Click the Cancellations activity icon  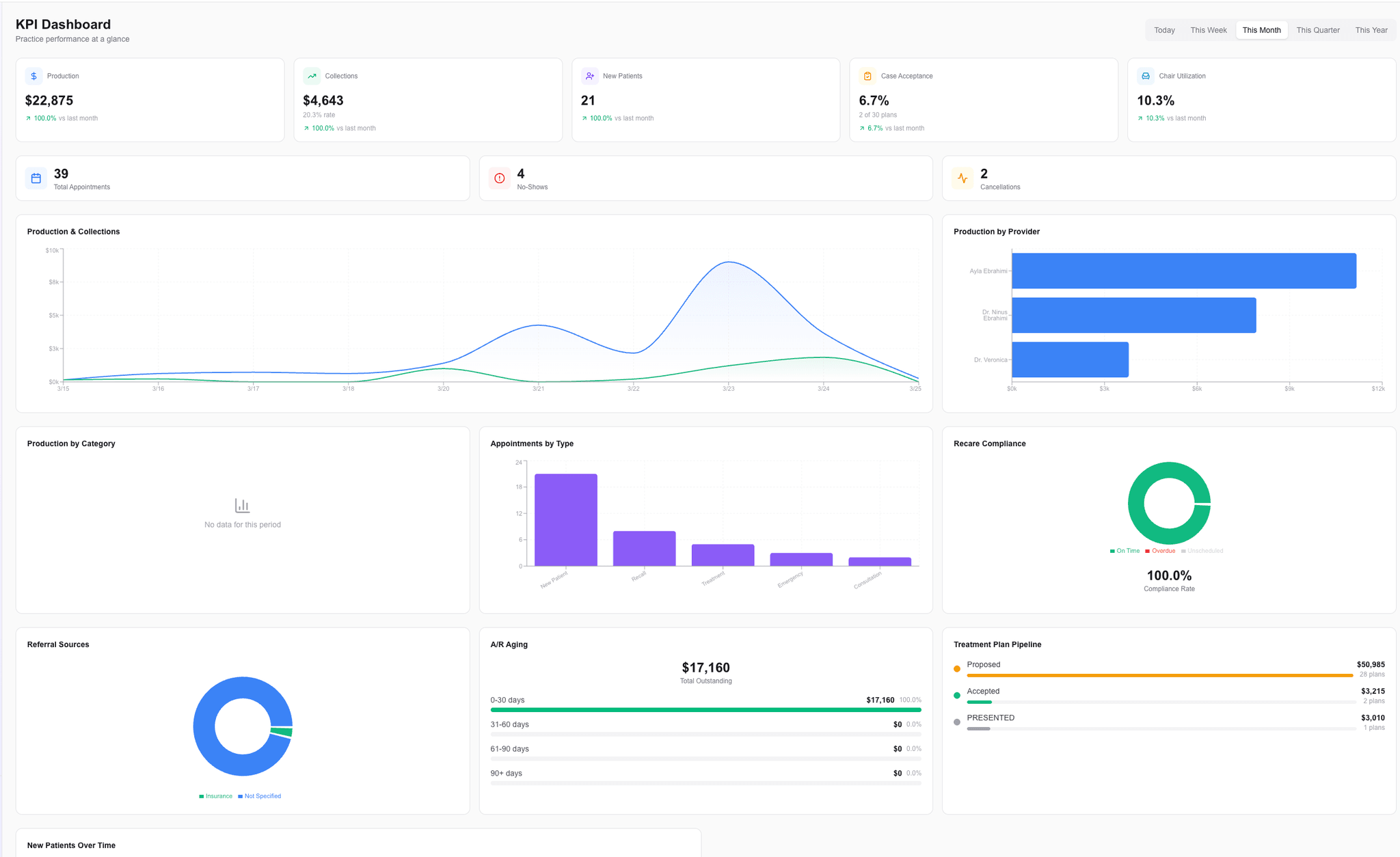[x=962, y=178]
